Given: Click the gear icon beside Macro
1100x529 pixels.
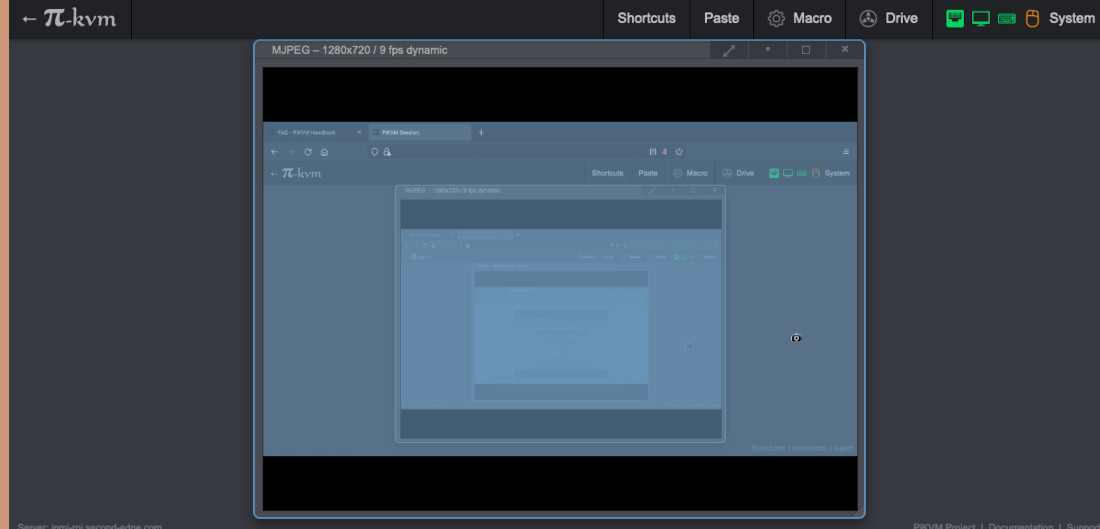Looking at the screenshot, I should pyautogui.click(x=776, y=18).
